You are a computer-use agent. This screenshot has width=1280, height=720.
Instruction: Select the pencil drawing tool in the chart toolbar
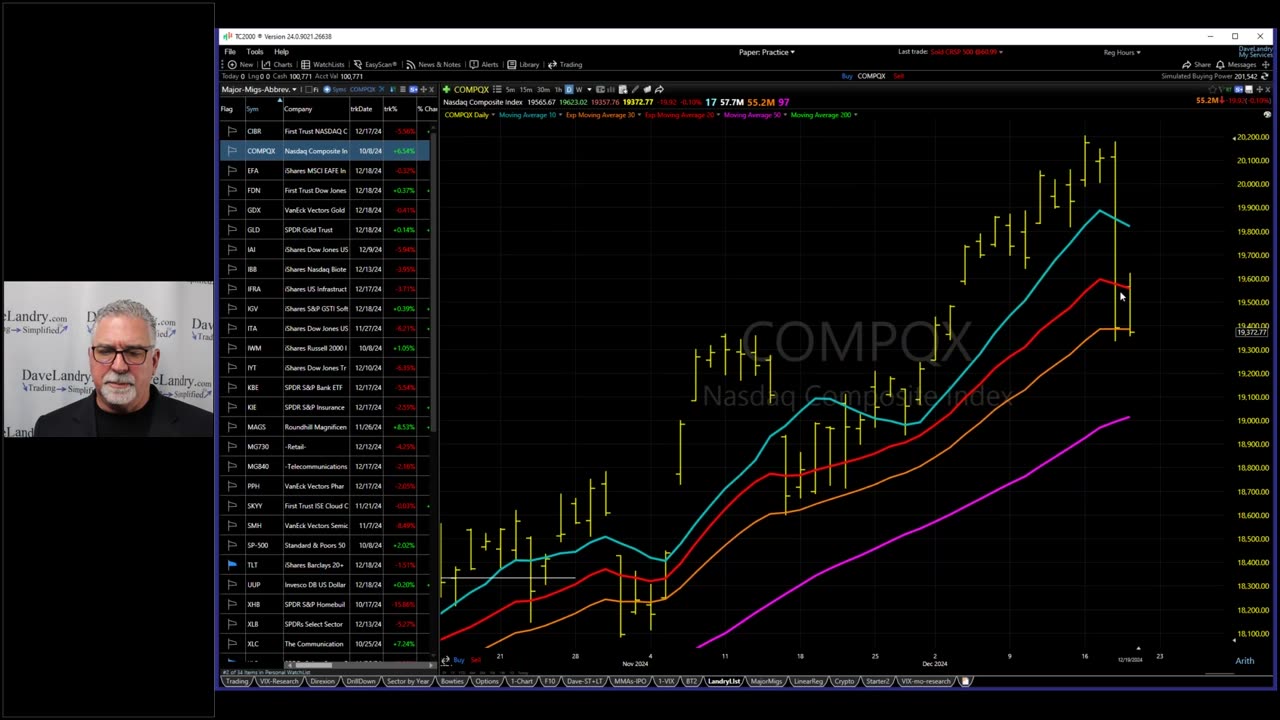634,90
